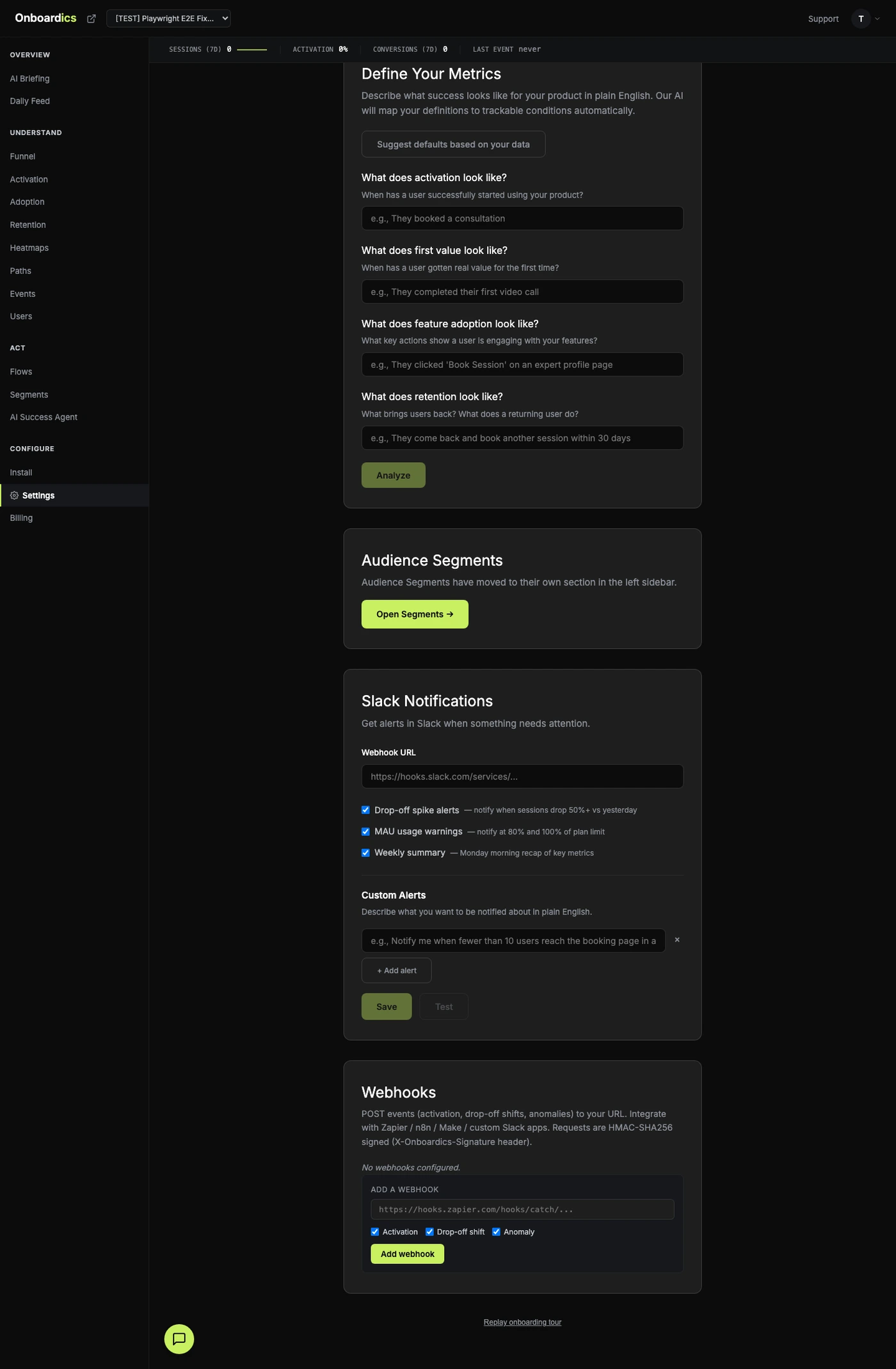Image resolution: width=896 pixels, height=1369 pixels.
Task: Open Install page
Action: [20, 472]
